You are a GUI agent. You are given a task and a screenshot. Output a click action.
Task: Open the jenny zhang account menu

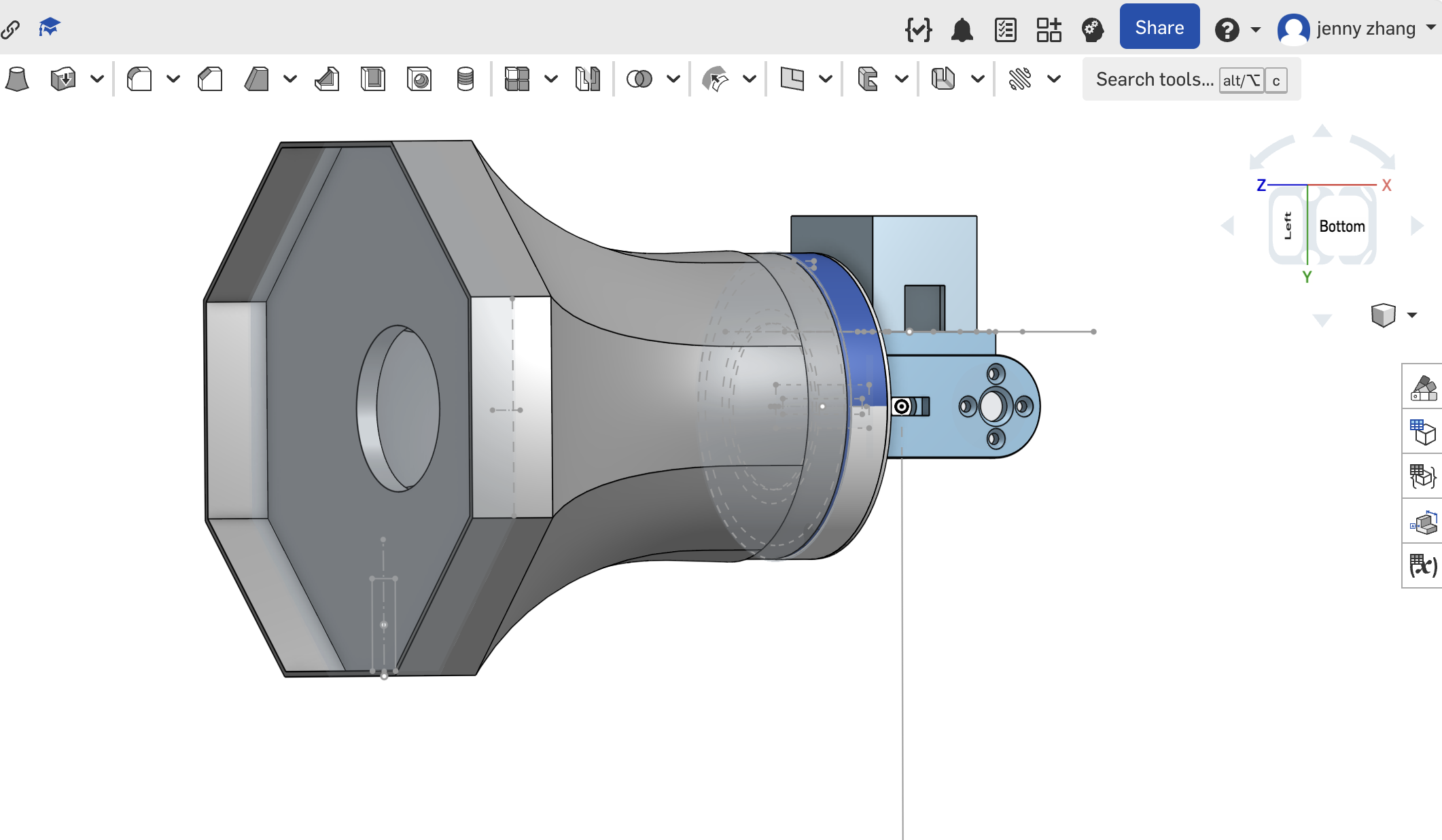pyautogui.click(x=1366, y=29)
